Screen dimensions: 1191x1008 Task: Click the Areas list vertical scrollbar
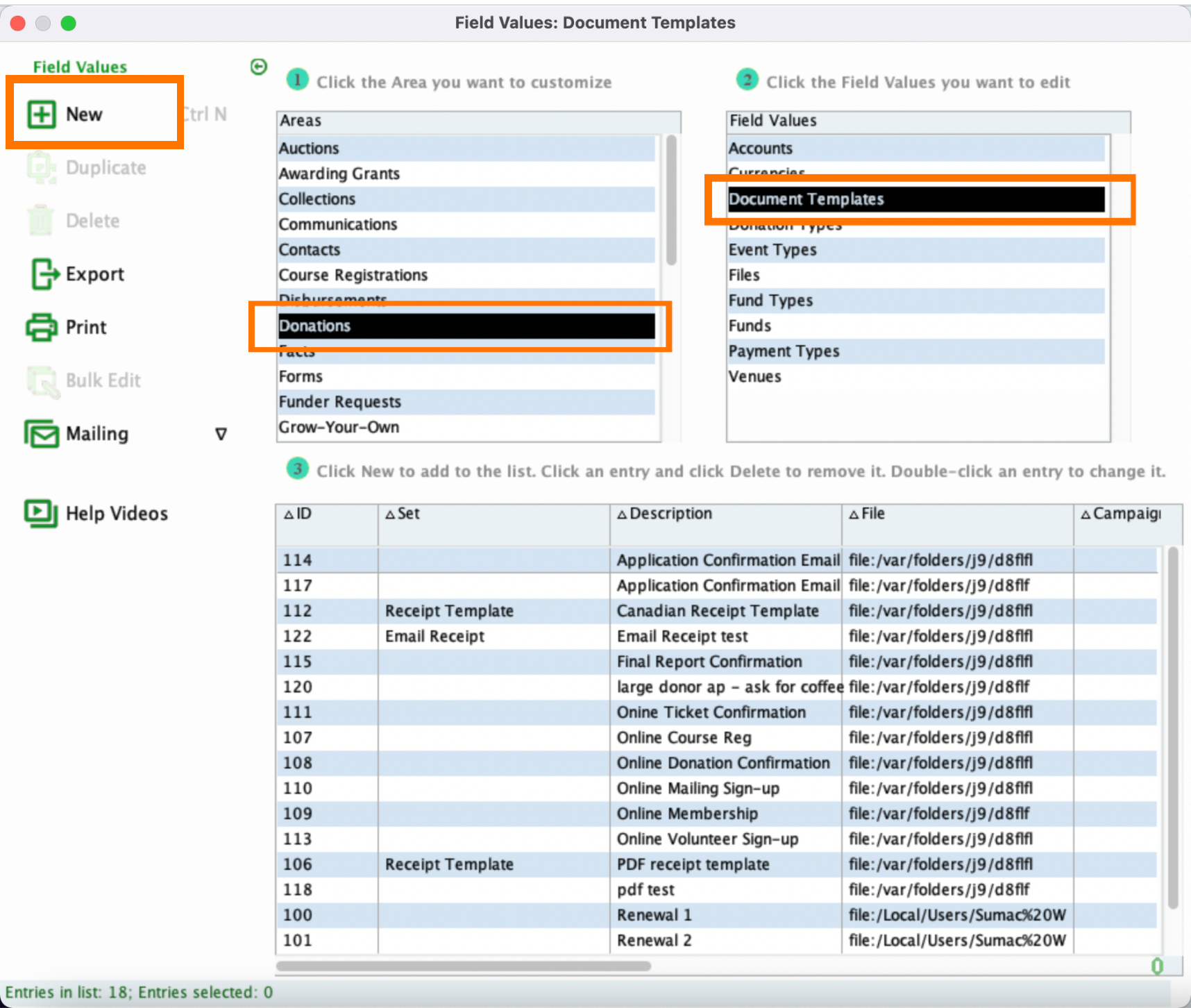(x=671, y=200)
